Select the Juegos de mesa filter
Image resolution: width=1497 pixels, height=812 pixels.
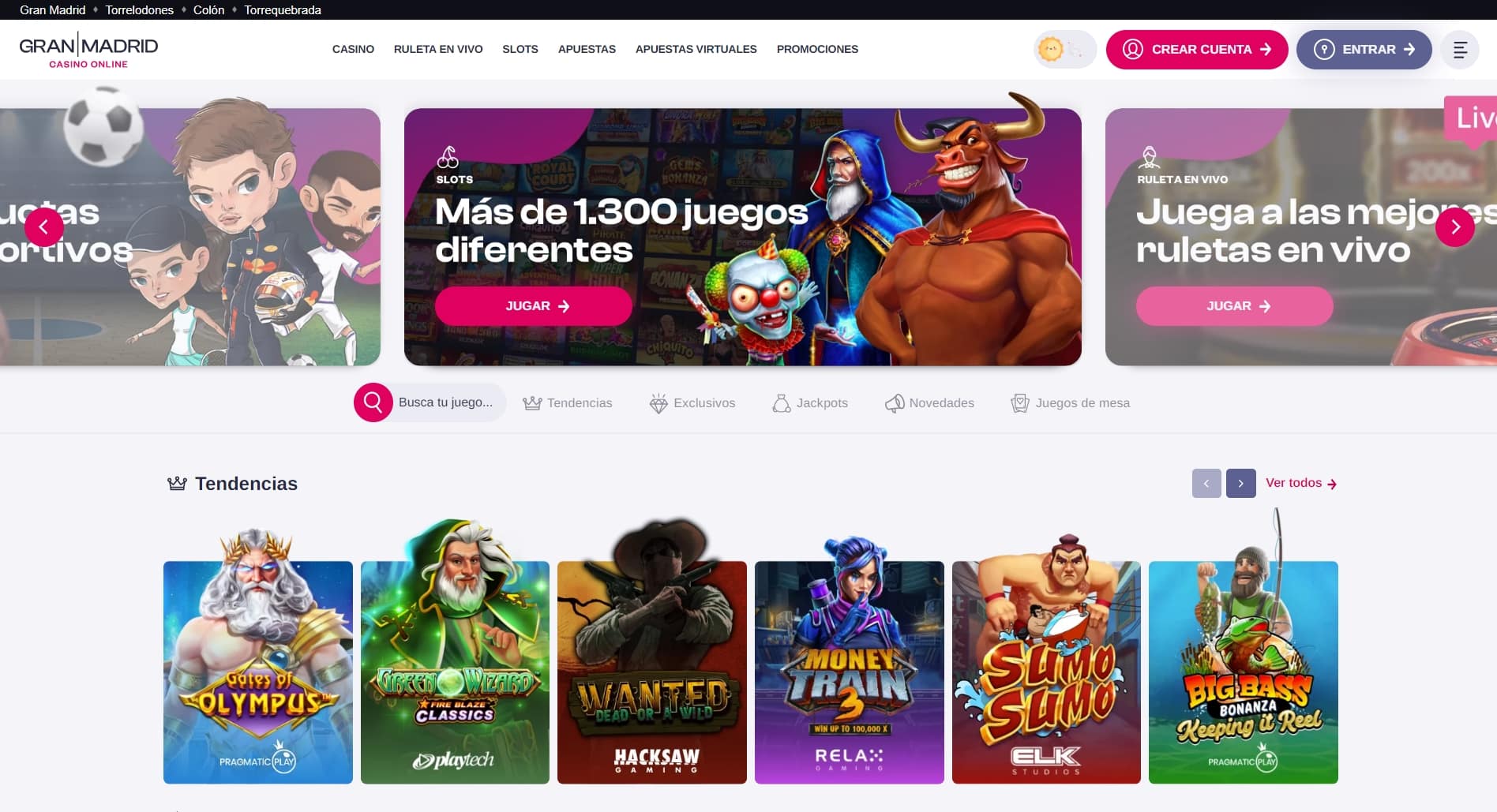click(x=1071, y=402)
